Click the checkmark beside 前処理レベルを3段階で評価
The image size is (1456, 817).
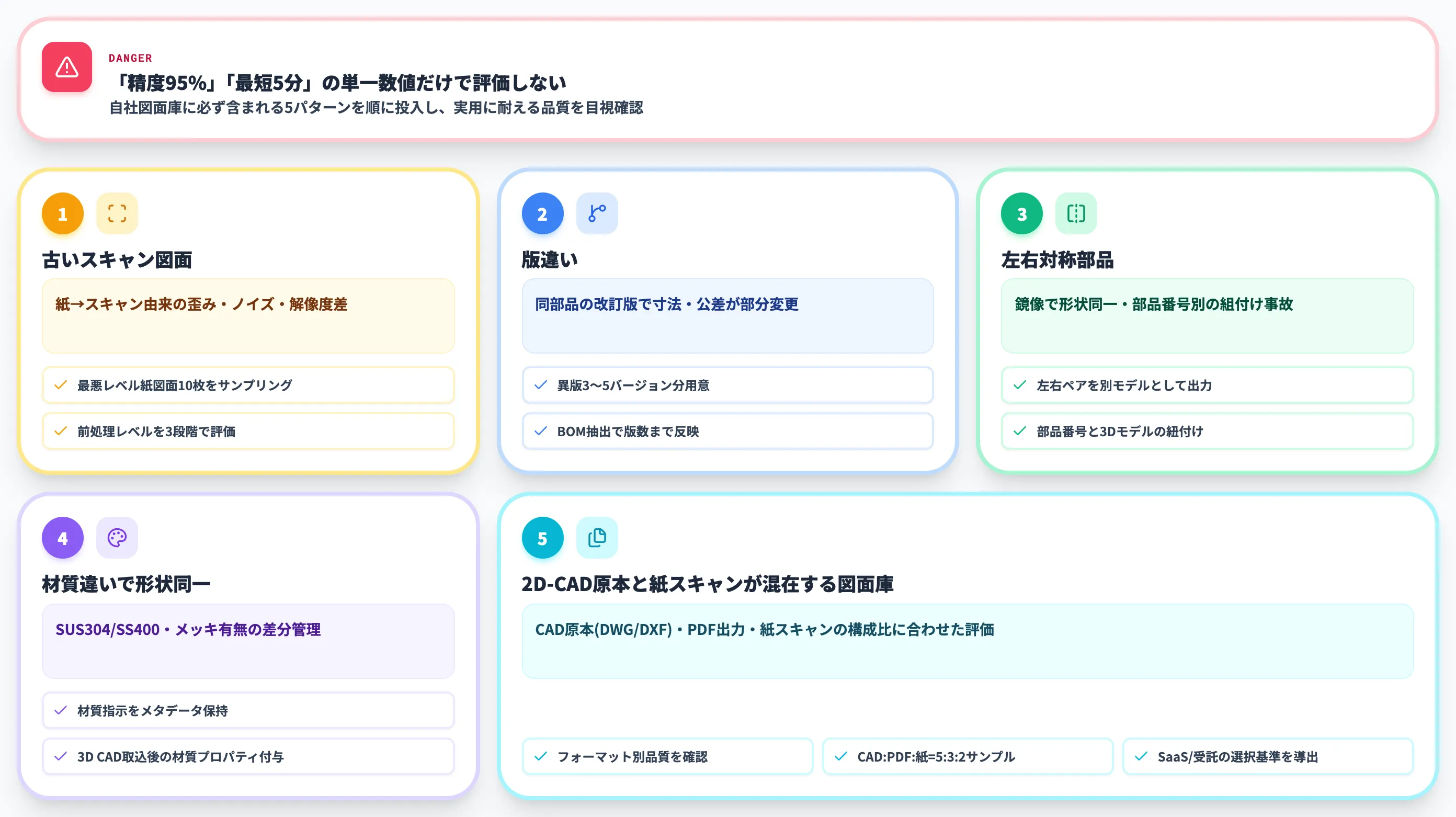tap(61, 432)
